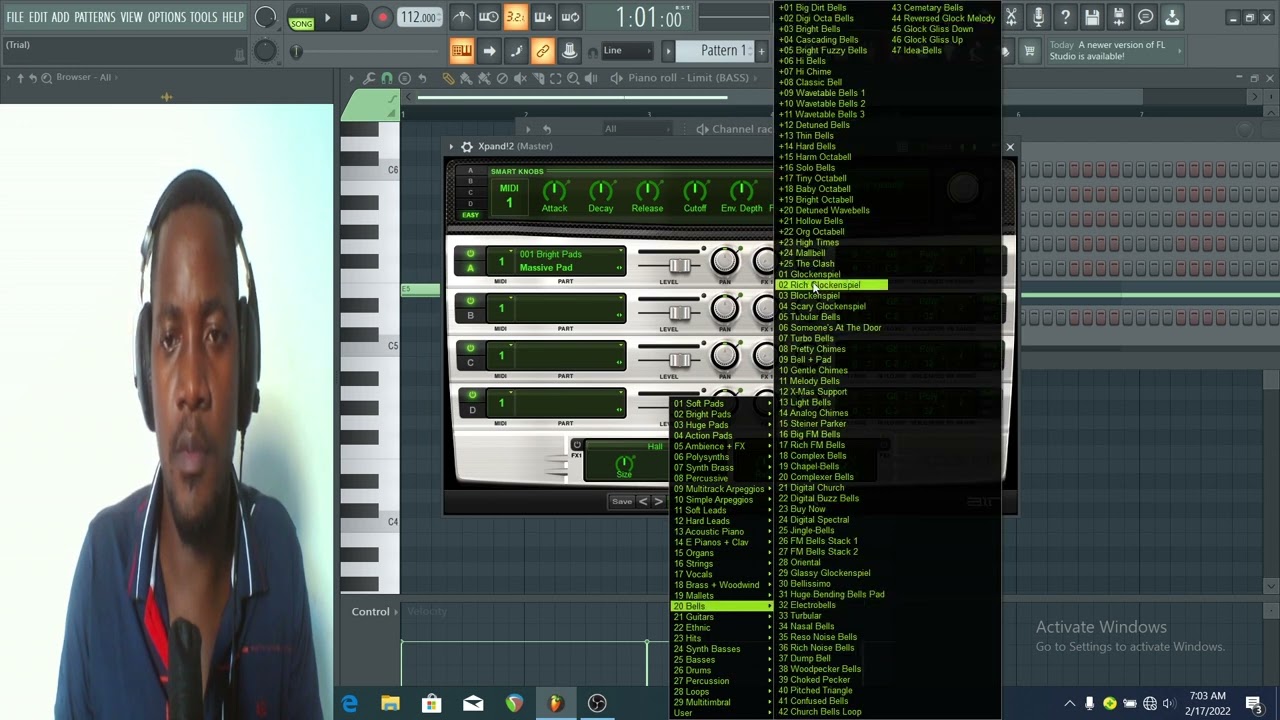Screen dimensions: 1280x720
Task: Open the piano roll wrench tools icon
Action: tap(370, 78)
